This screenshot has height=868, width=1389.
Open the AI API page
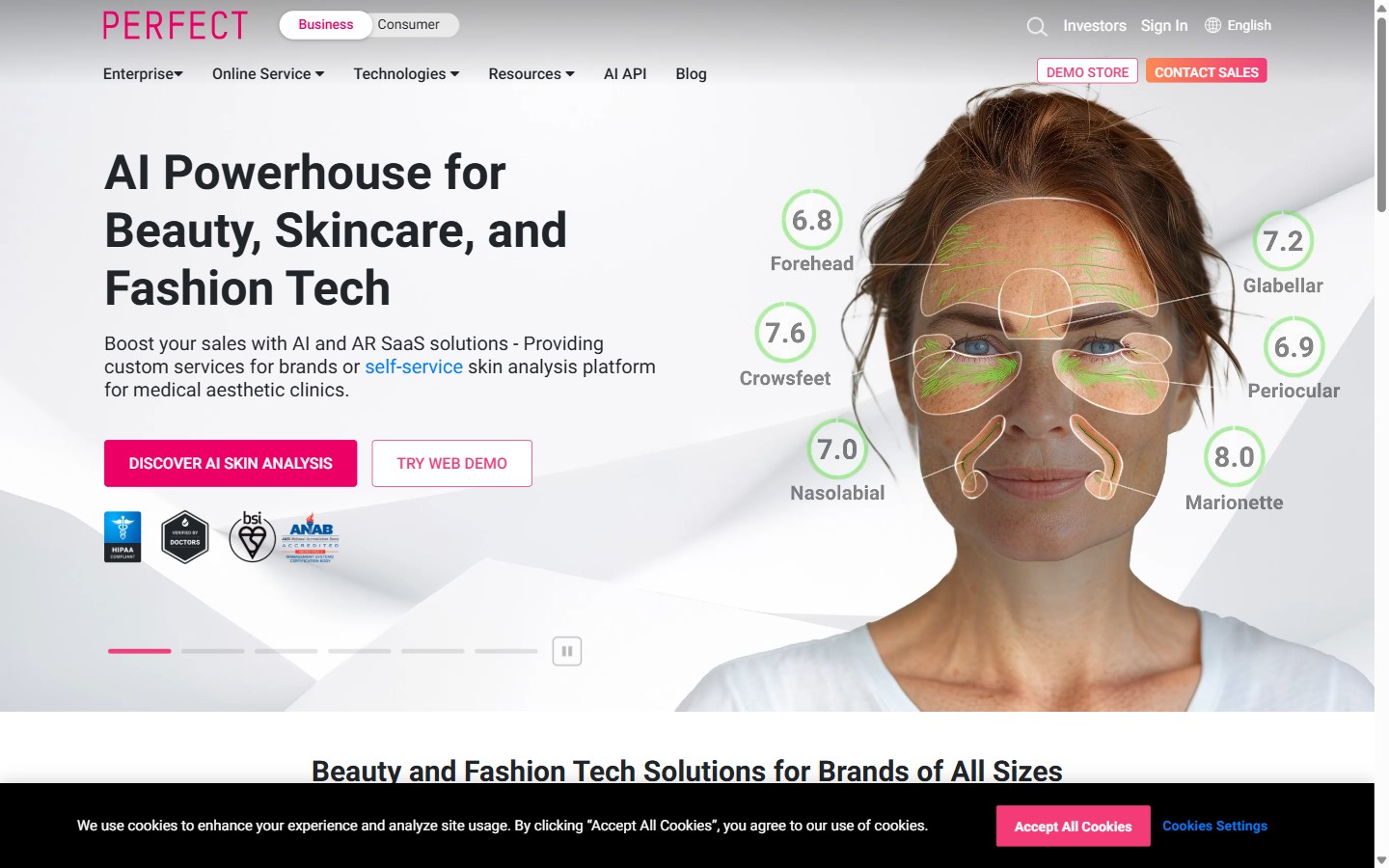pyautogui.click(x=625, y=74)
